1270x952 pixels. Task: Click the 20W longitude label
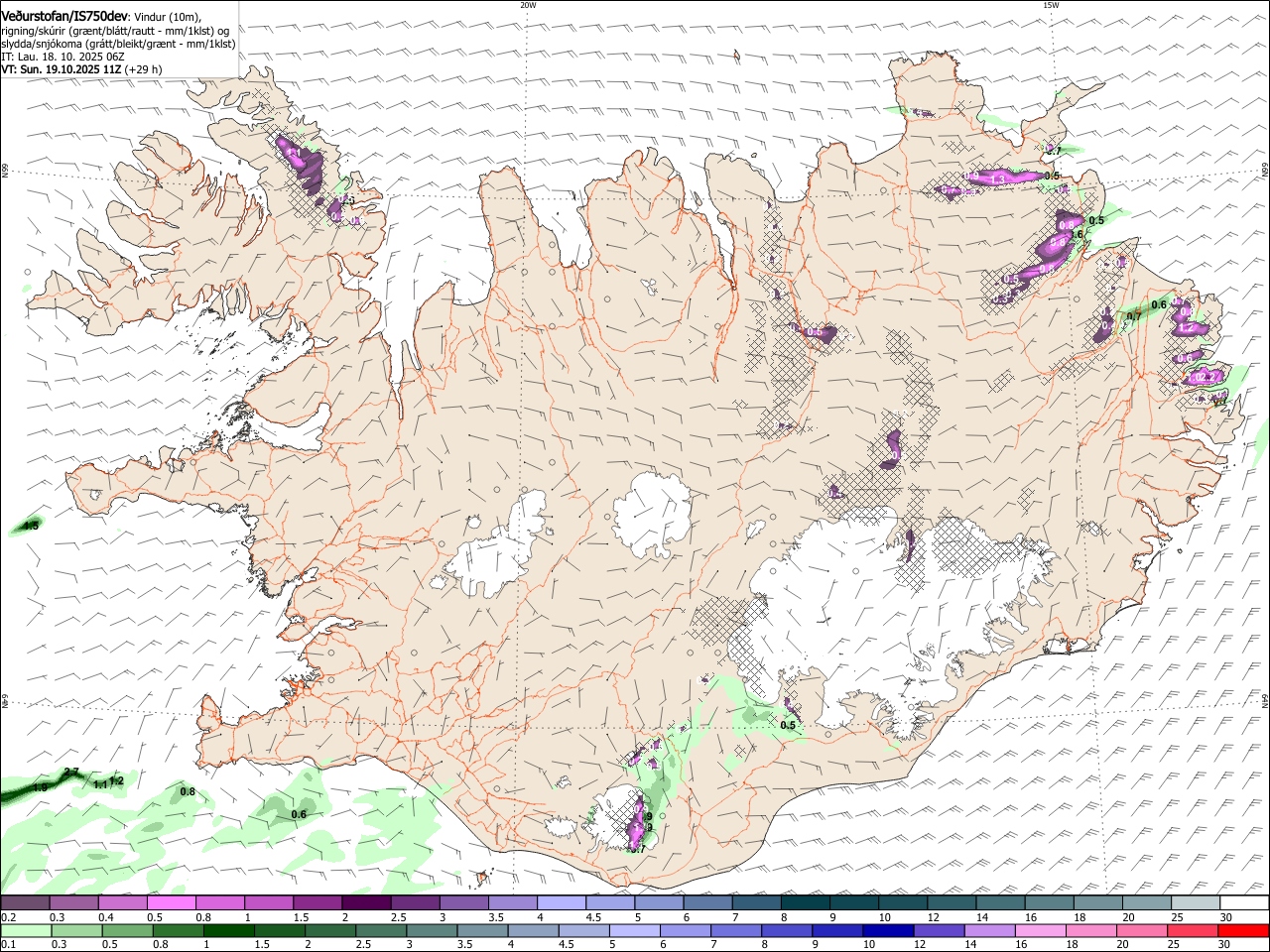click(x=528, y=5)
